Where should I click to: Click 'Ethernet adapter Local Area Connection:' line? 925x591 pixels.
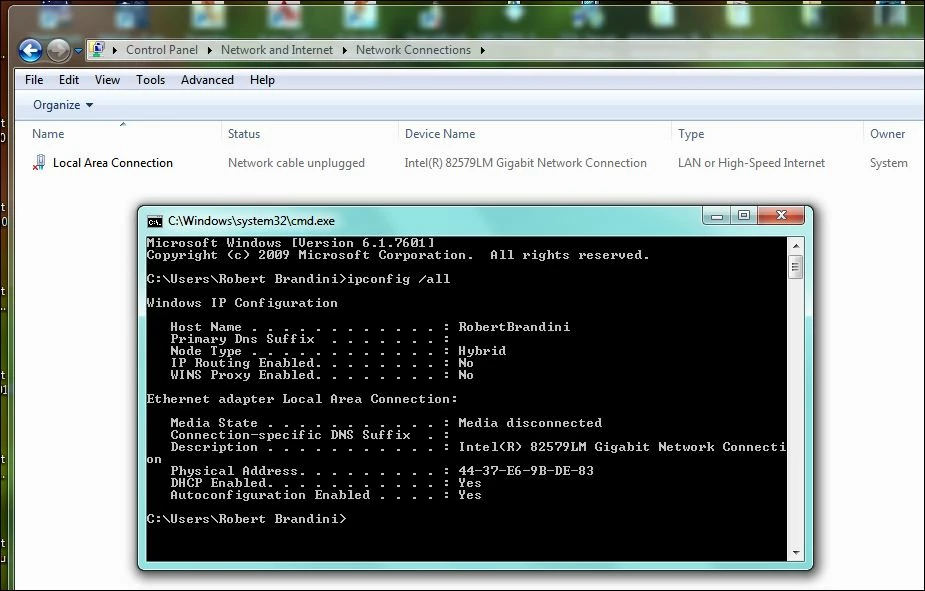point(302,399)
